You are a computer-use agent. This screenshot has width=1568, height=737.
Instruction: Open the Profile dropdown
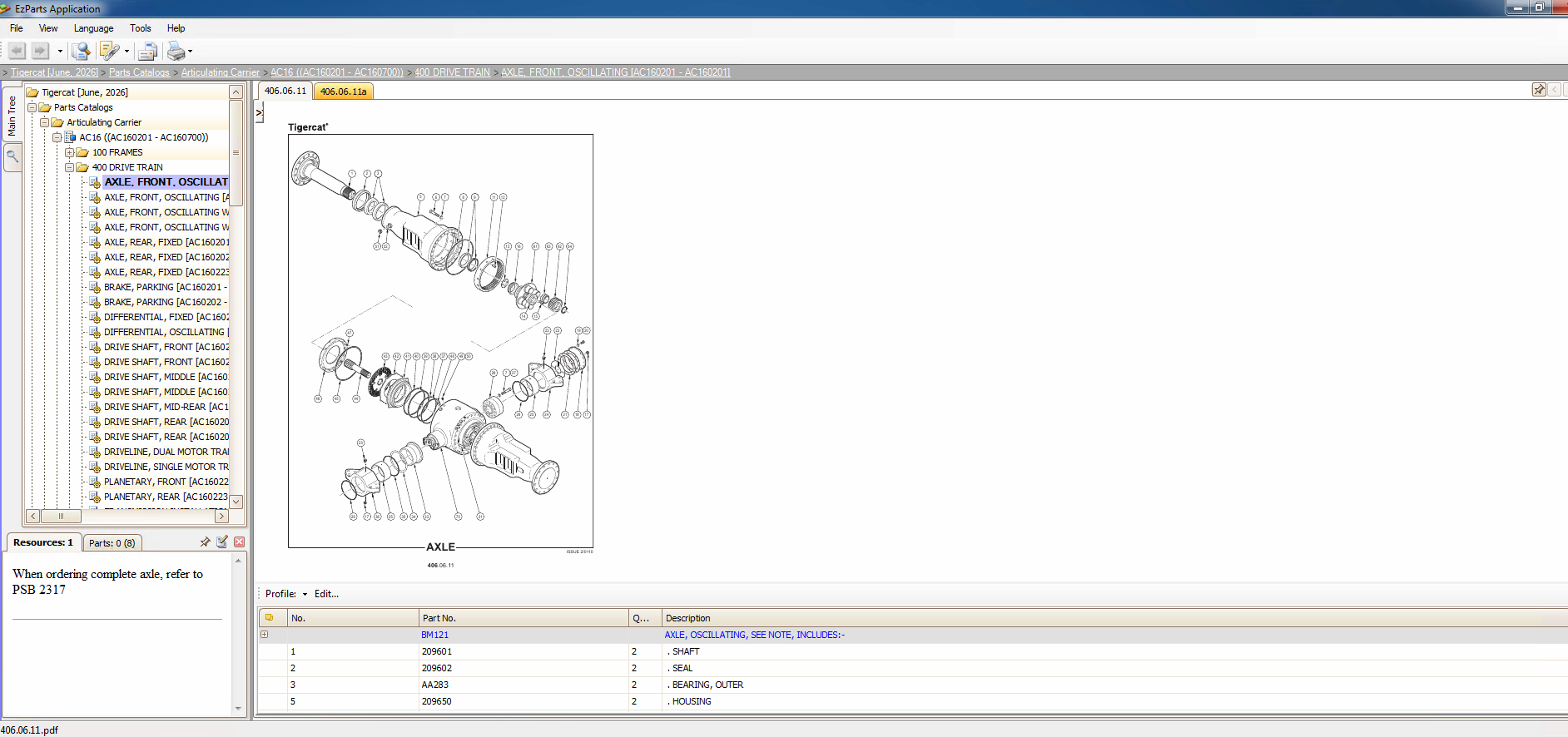(x=286, y=594)
